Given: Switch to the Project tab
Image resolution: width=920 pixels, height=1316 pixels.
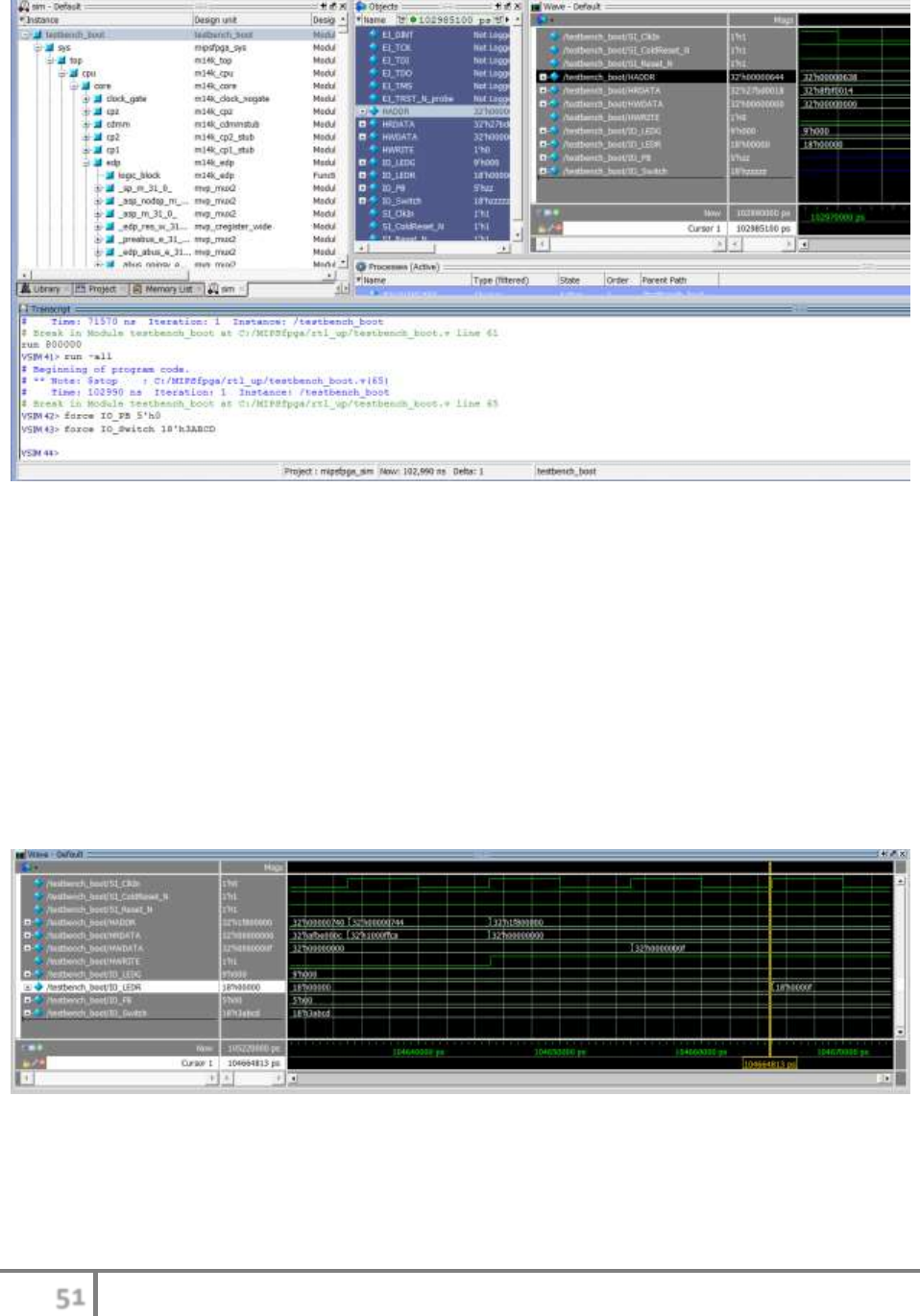Looking at the screenshot, I should (96, 288).
